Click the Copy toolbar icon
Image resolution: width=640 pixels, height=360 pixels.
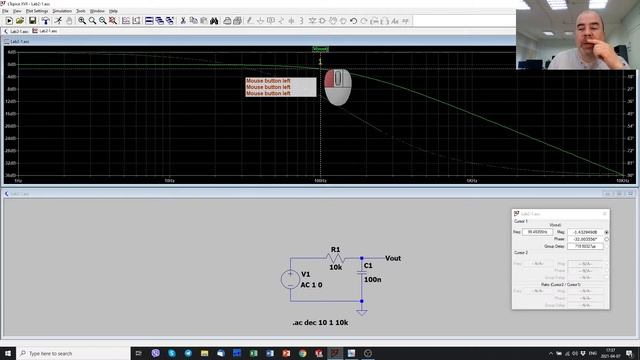[x=193, y=20]
